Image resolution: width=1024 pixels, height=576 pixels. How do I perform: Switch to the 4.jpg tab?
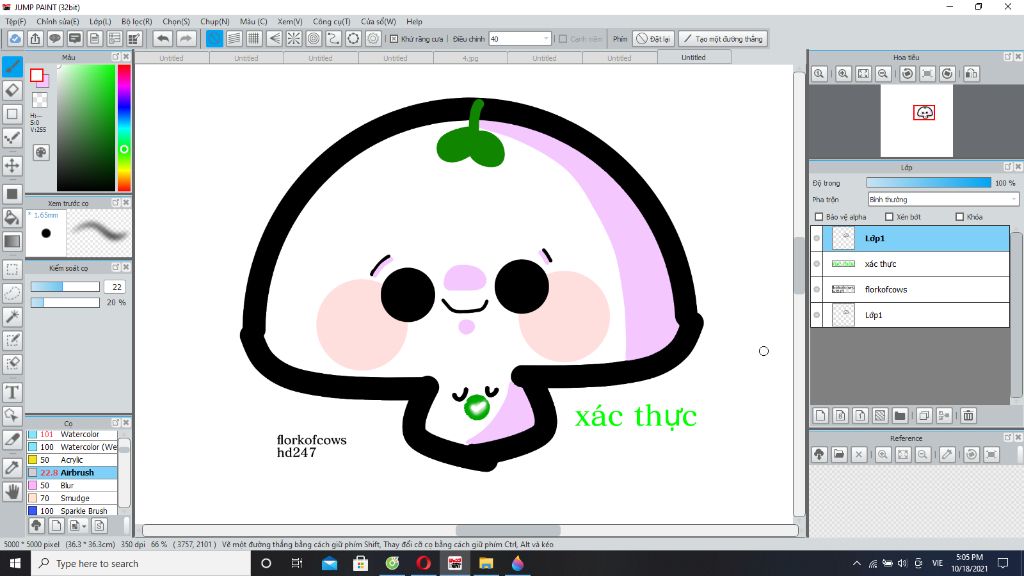[470, 58]
